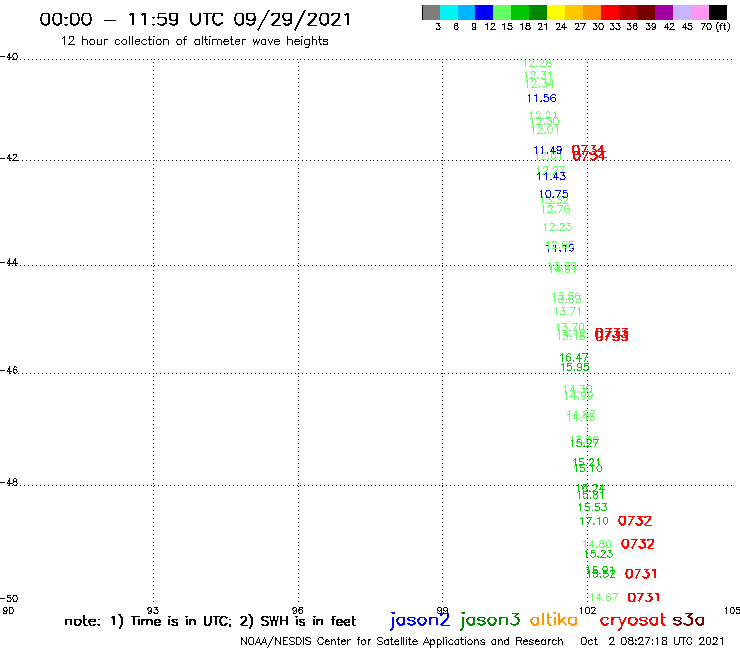Select the dark blue swatch in the legend
The height and width of the screenshot is (650, 740).
484,12
